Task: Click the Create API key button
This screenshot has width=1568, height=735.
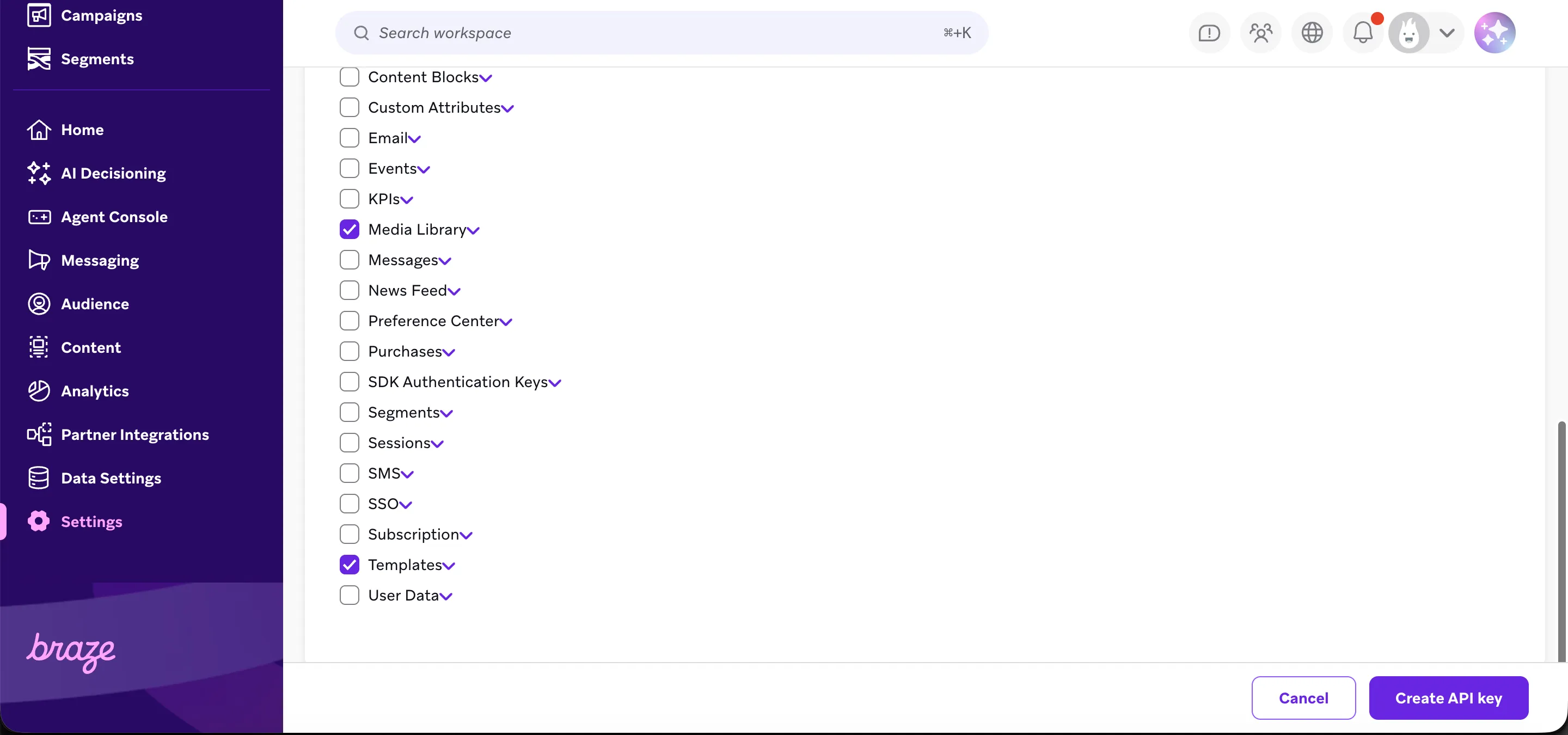Action: pyautogui.click(x=1448, y=698)
